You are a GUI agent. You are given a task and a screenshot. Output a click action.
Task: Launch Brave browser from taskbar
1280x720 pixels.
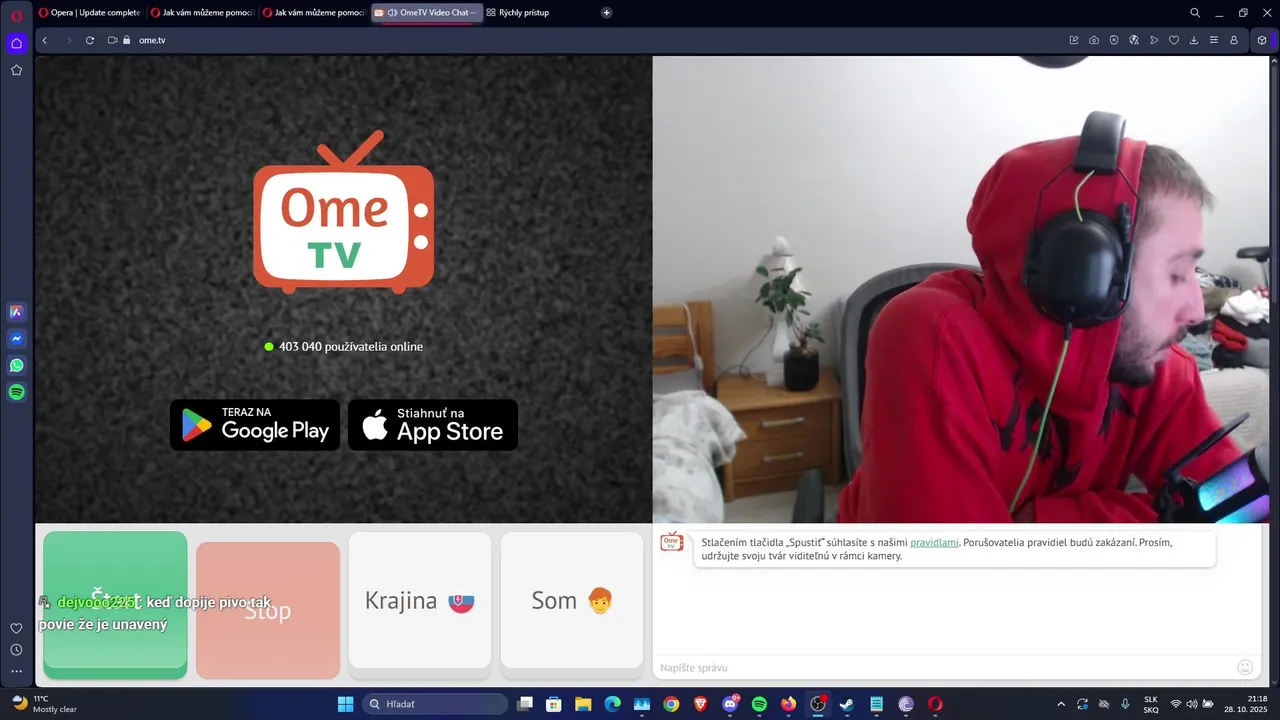point(700,704)
